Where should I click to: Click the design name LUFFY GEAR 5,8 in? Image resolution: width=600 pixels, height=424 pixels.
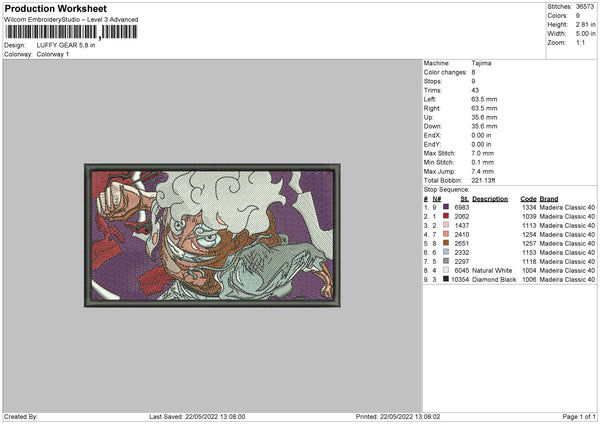point(66,45)
